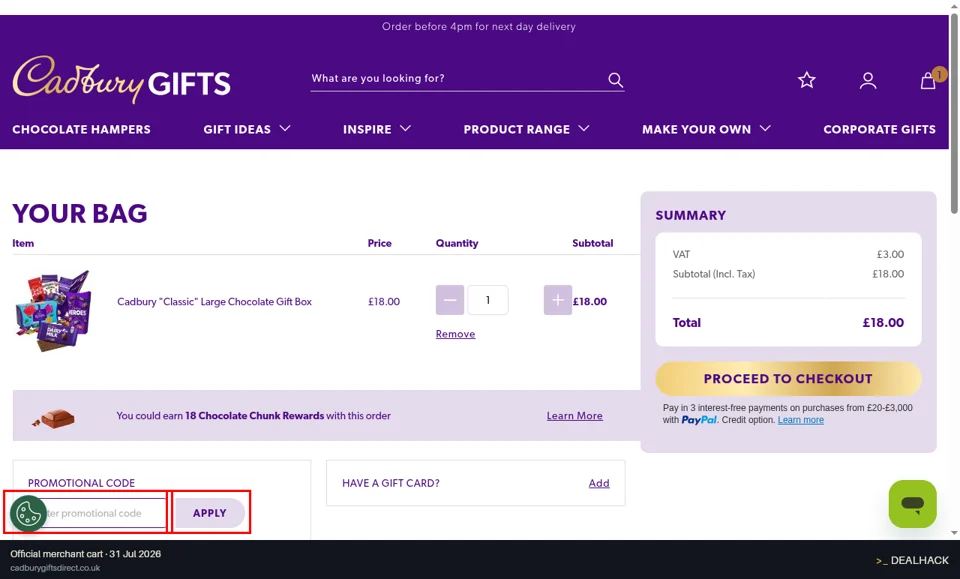This screenshot has height=579, width=960.
Task: Click the promotional code input field
Action: [97, 513]
